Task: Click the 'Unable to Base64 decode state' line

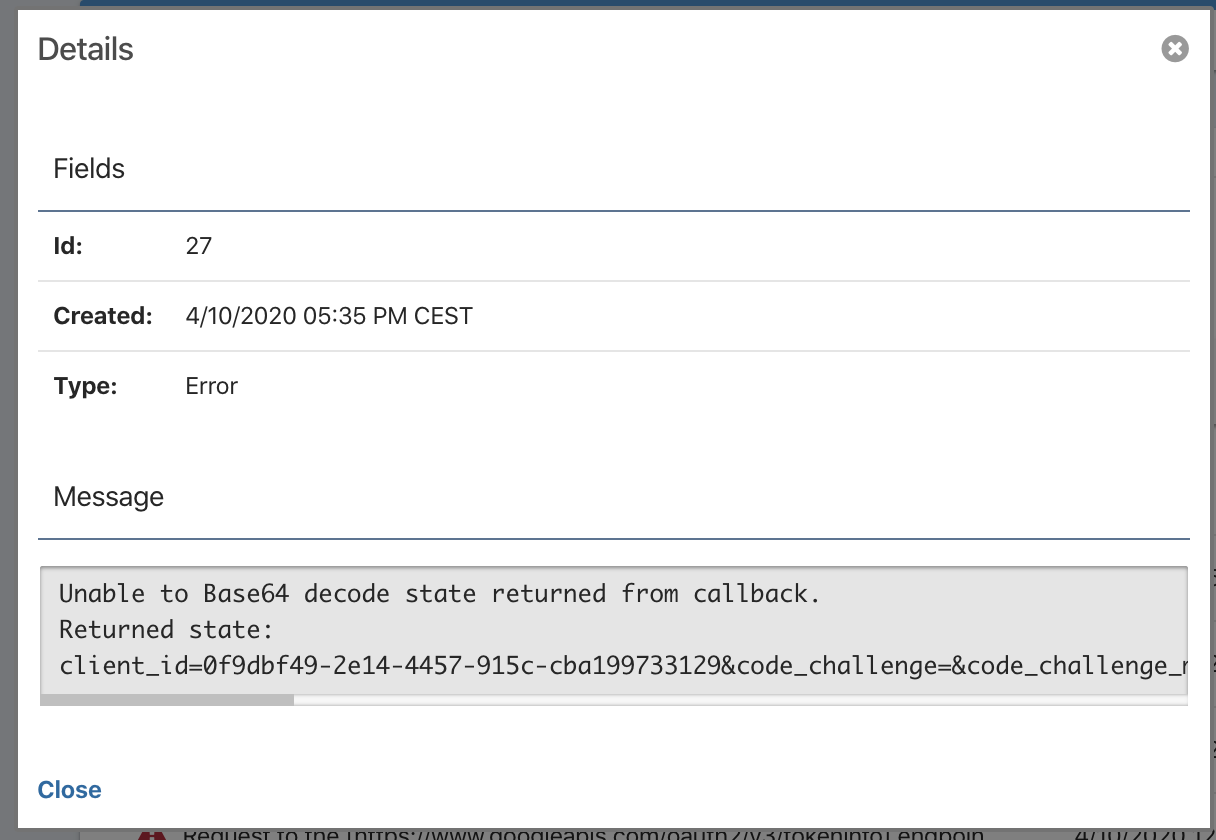Action: tap(440, 594)
